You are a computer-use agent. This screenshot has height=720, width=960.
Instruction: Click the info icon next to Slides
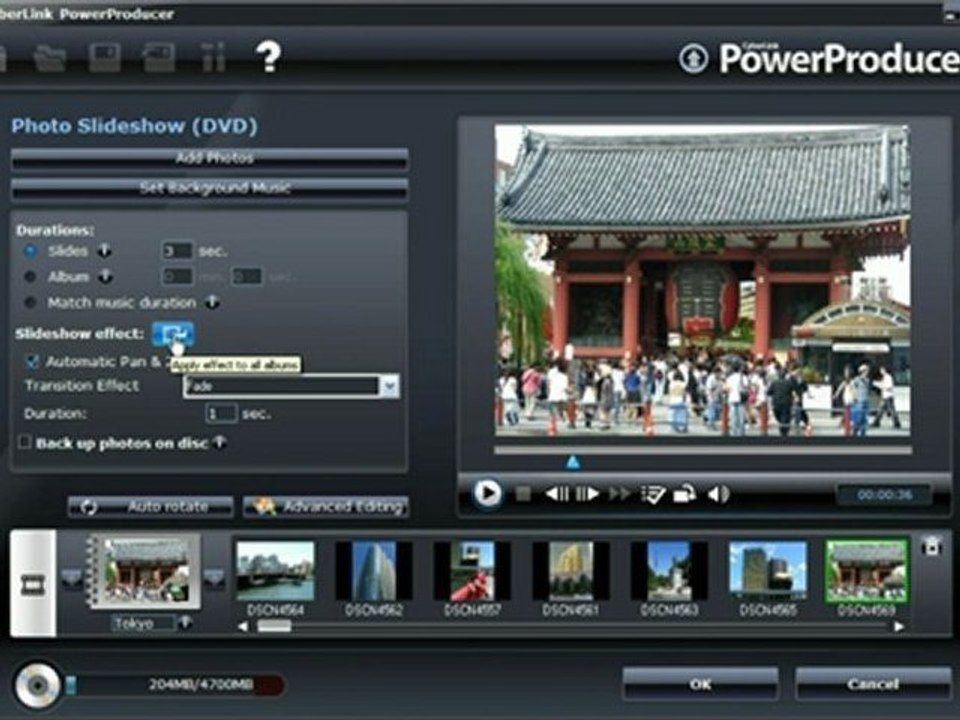(105, 250)
